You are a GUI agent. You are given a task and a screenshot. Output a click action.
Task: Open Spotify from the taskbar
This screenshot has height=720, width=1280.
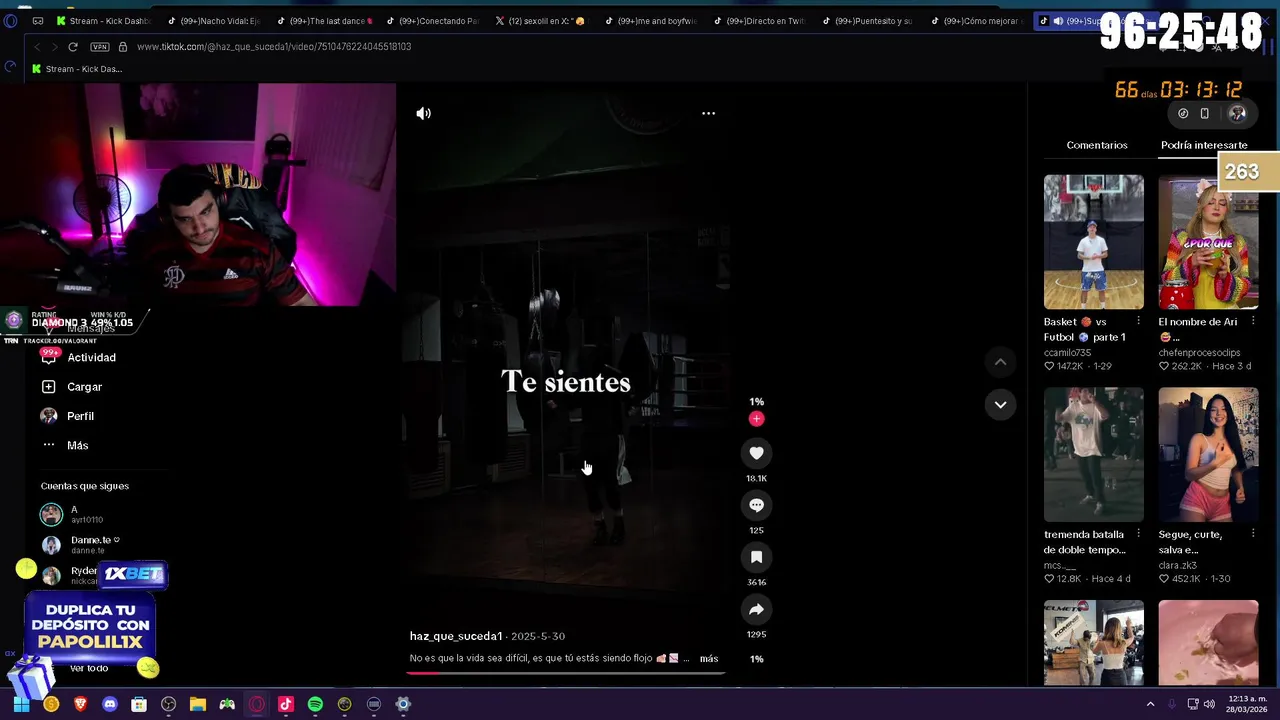315,705
